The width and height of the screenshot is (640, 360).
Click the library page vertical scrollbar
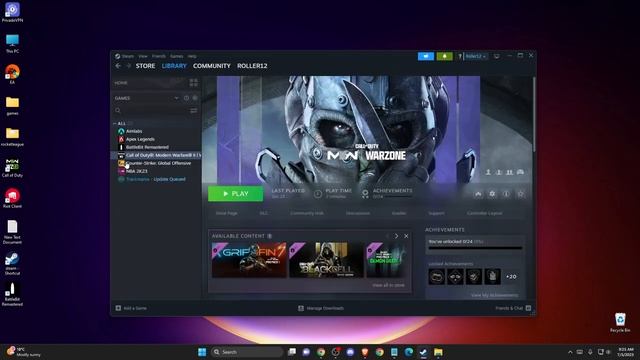[533, 115]
